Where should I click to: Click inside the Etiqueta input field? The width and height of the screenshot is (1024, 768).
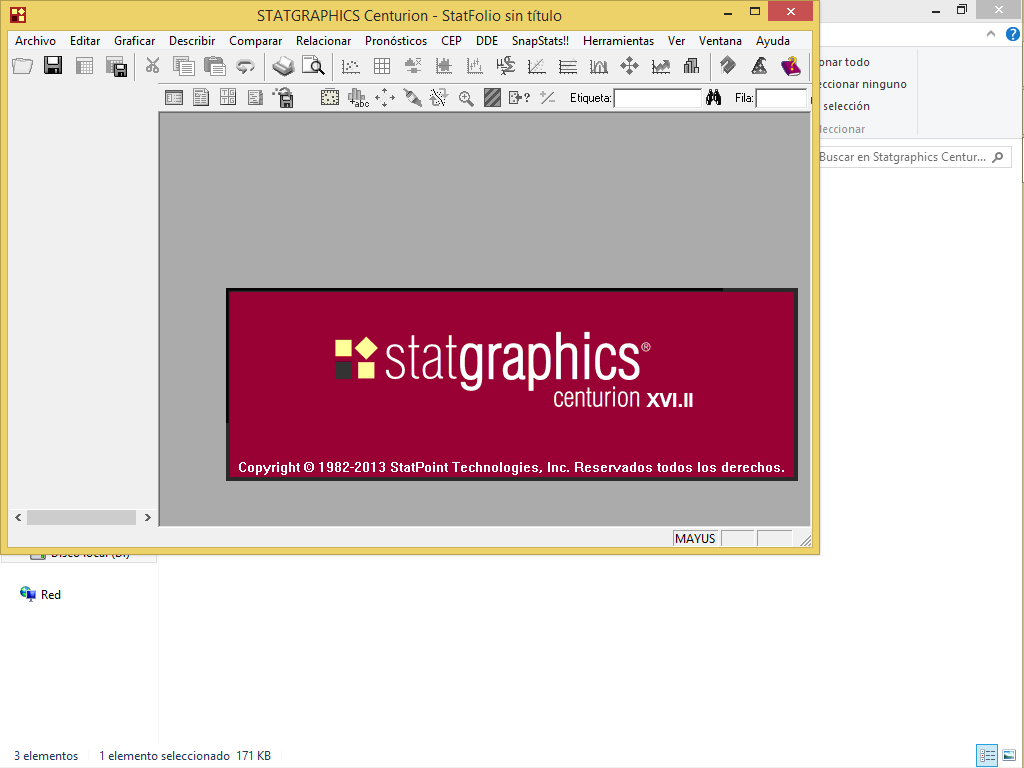[x=658, y=98]
